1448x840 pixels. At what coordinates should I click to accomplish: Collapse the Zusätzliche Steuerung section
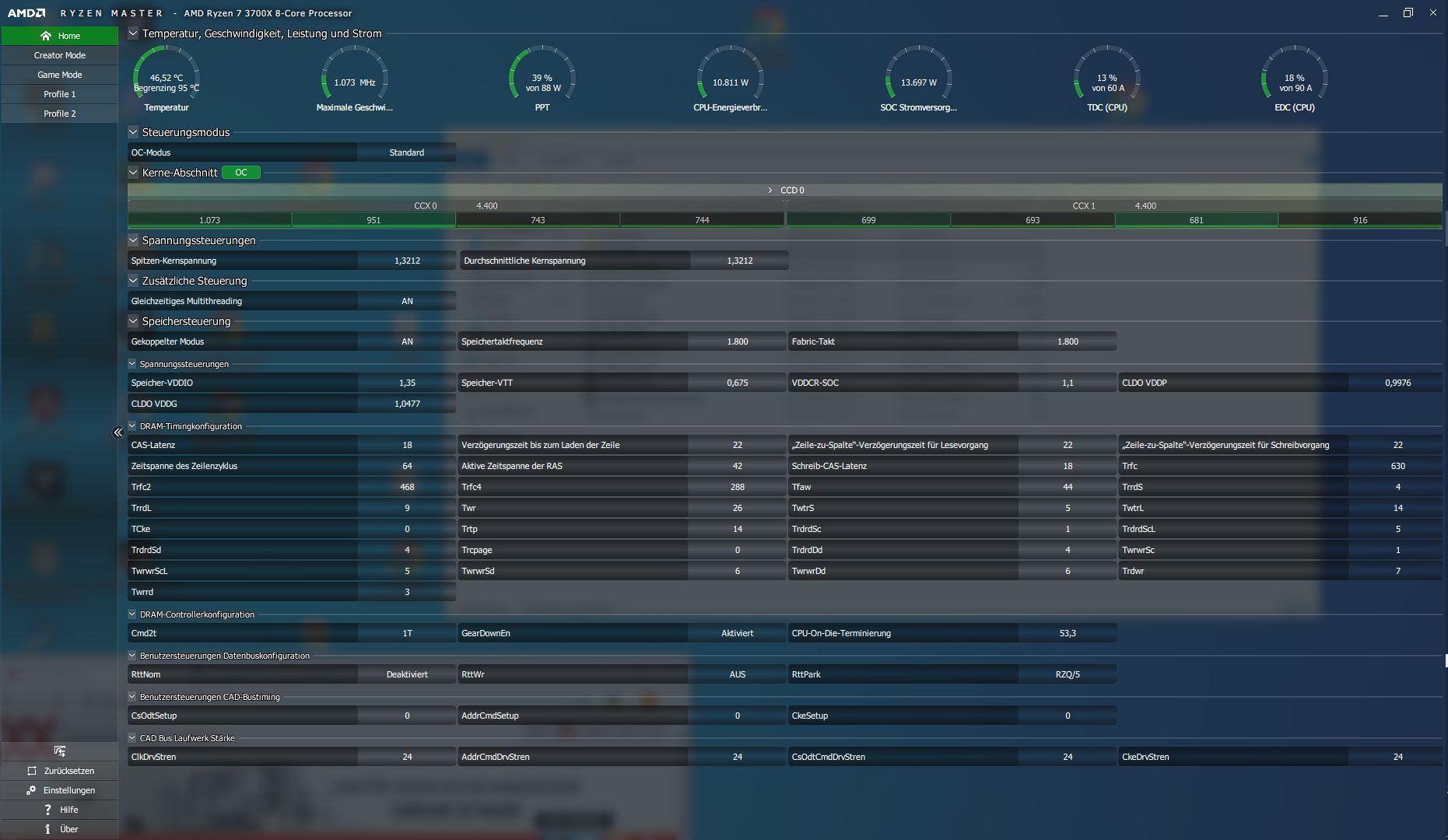click(133, 281)
